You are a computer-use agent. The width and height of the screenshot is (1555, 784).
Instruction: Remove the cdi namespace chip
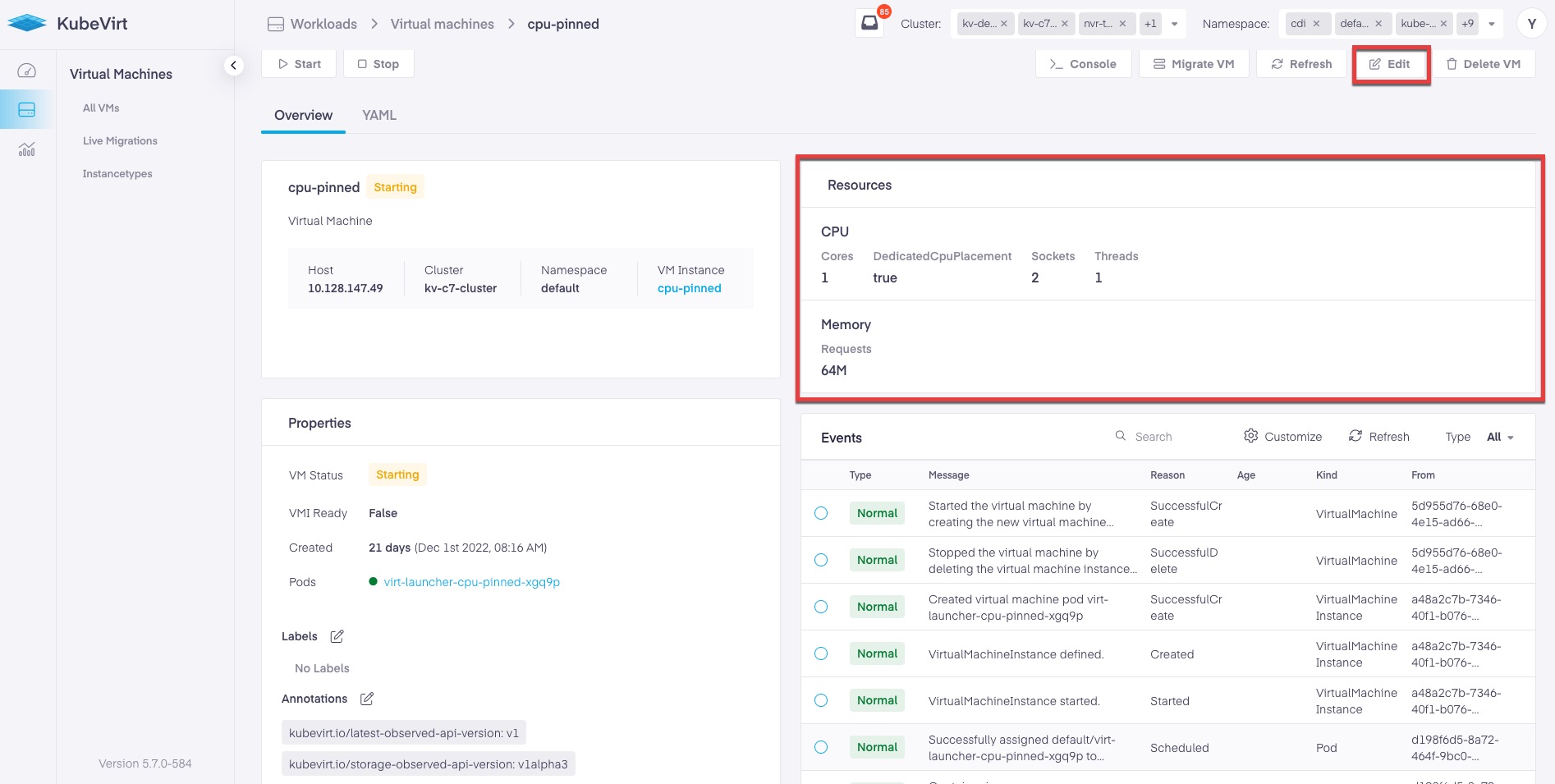click(1317, 24)
